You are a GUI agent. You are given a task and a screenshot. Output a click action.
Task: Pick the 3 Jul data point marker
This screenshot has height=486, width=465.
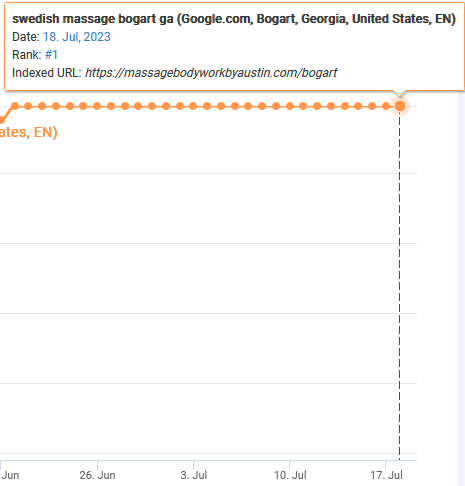point(193,106)
